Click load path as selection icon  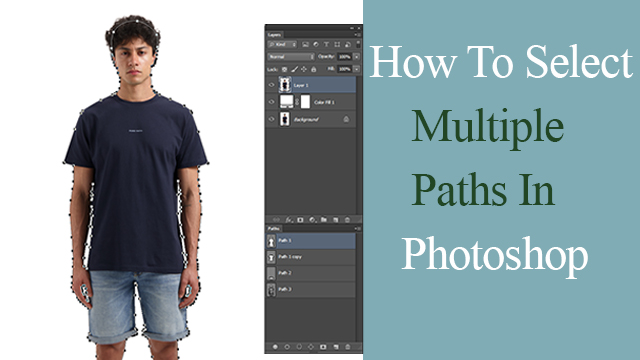click(299, 347)
